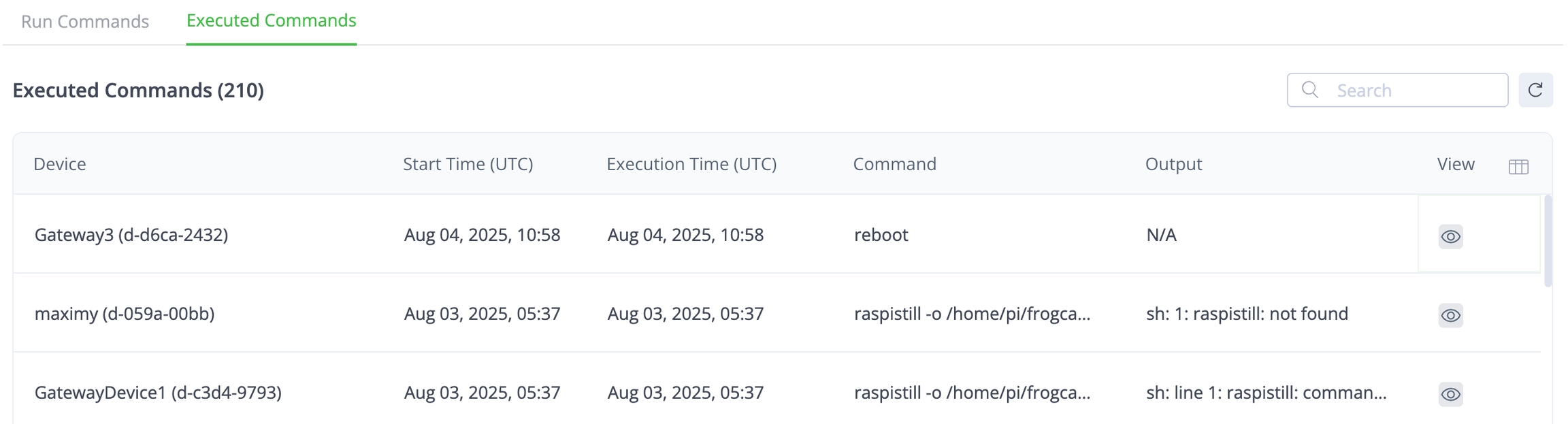Sort by the Device column header
Image resolution: width=1568 pixels, height=424 pixels.
(60, 164)
